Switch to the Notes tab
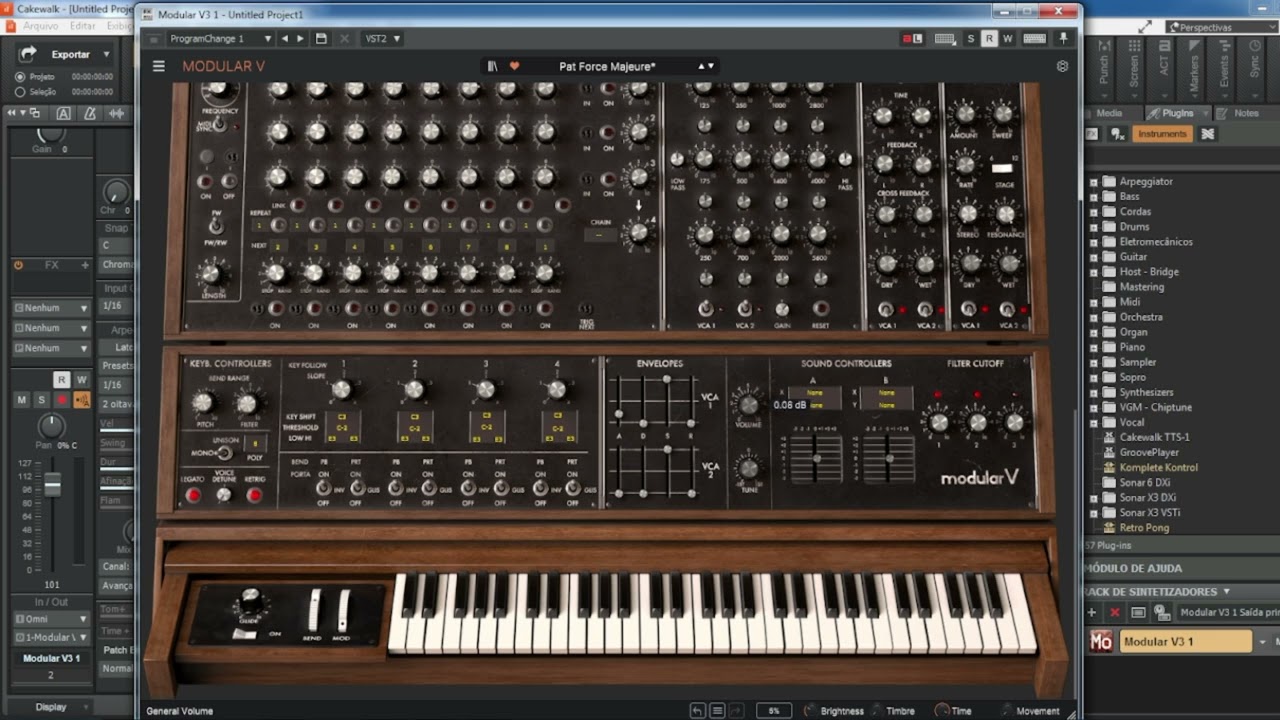The image size is (1280, 720). point(1246,113)
